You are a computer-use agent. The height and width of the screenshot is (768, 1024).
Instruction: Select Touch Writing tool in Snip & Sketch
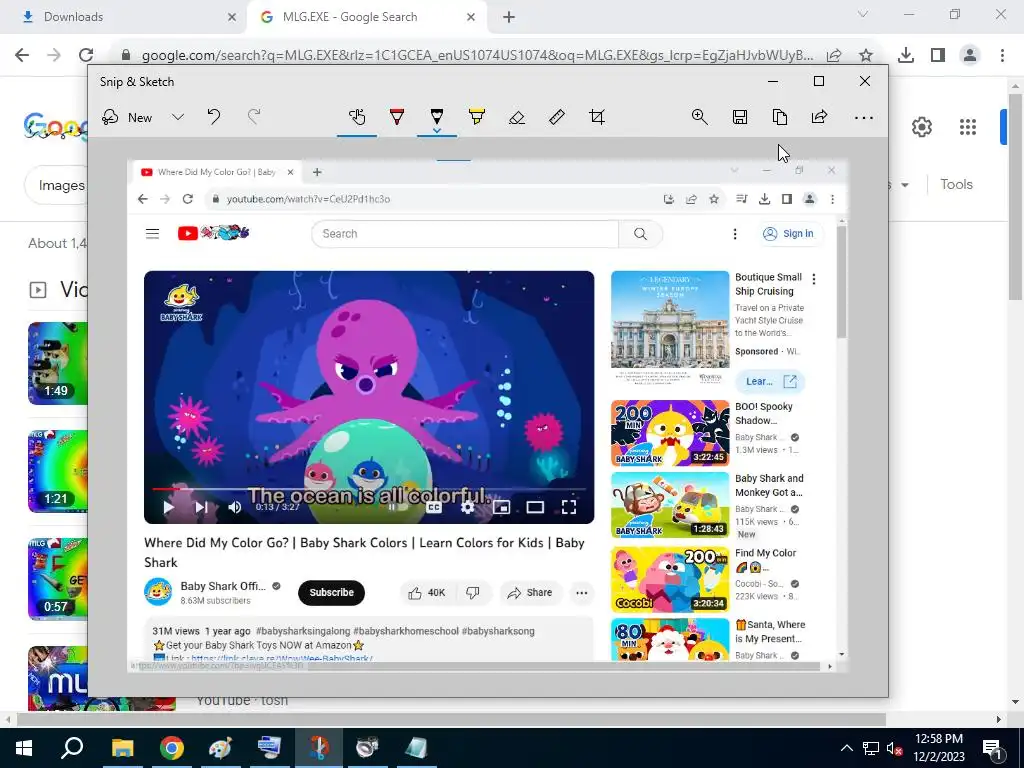click(x=357, y=118)
